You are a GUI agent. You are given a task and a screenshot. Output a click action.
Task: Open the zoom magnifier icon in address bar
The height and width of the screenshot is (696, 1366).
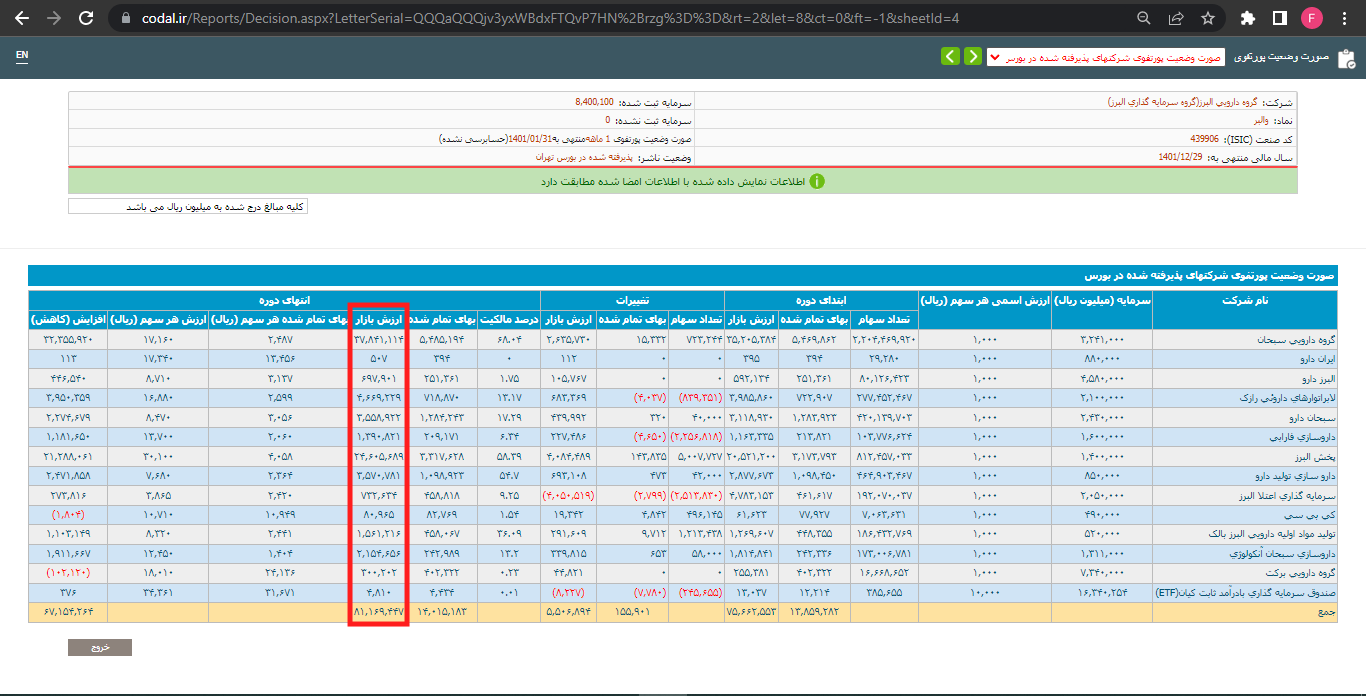click(x=1144, y=18)
